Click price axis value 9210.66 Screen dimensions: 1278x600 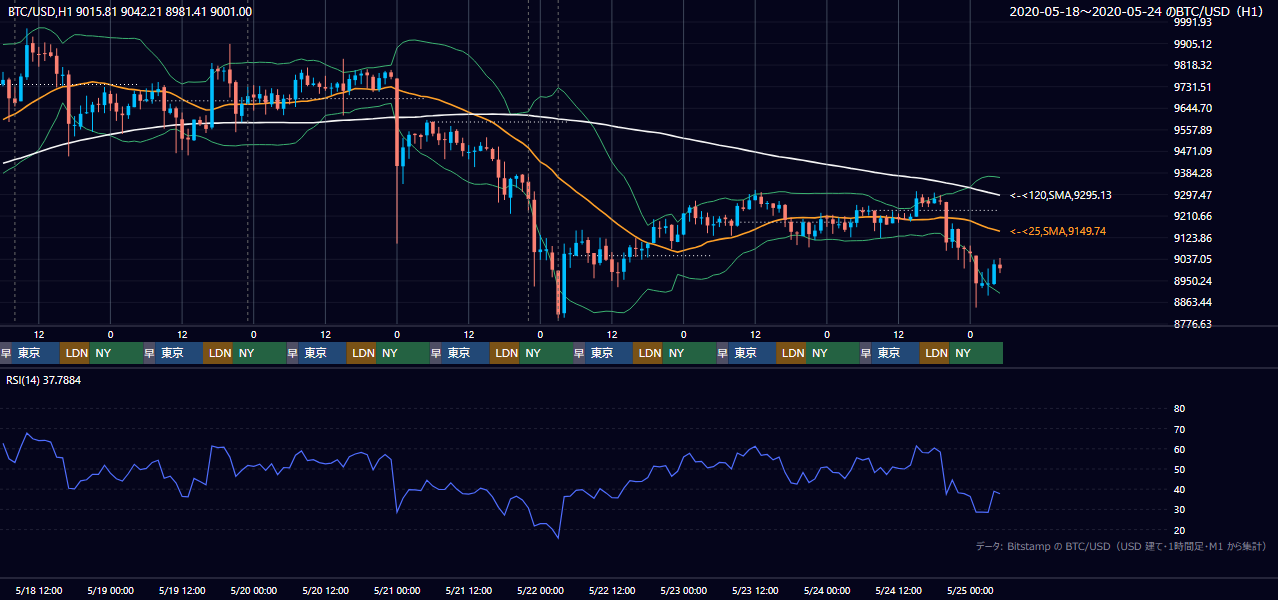(x=1193, y=216)
